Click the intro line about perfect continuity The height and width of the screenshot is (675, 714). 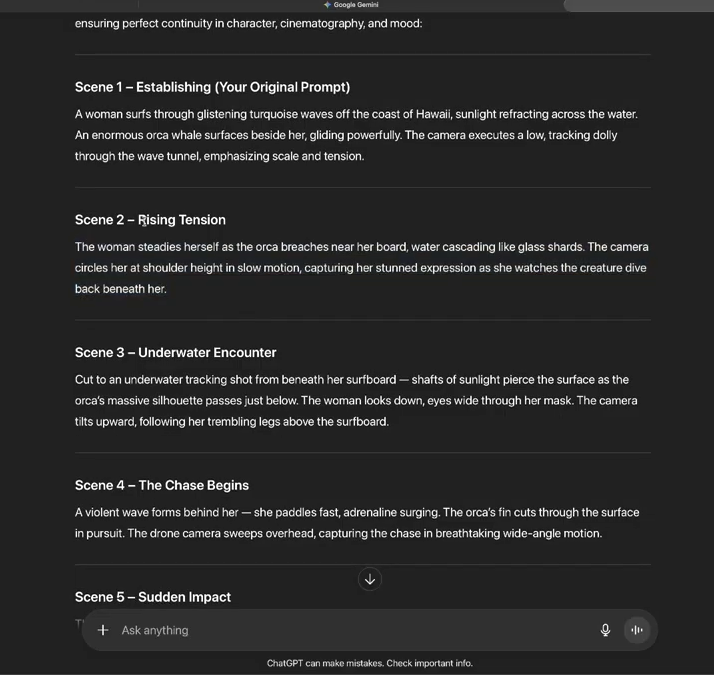pyautogui.click(x=248, y=23)
